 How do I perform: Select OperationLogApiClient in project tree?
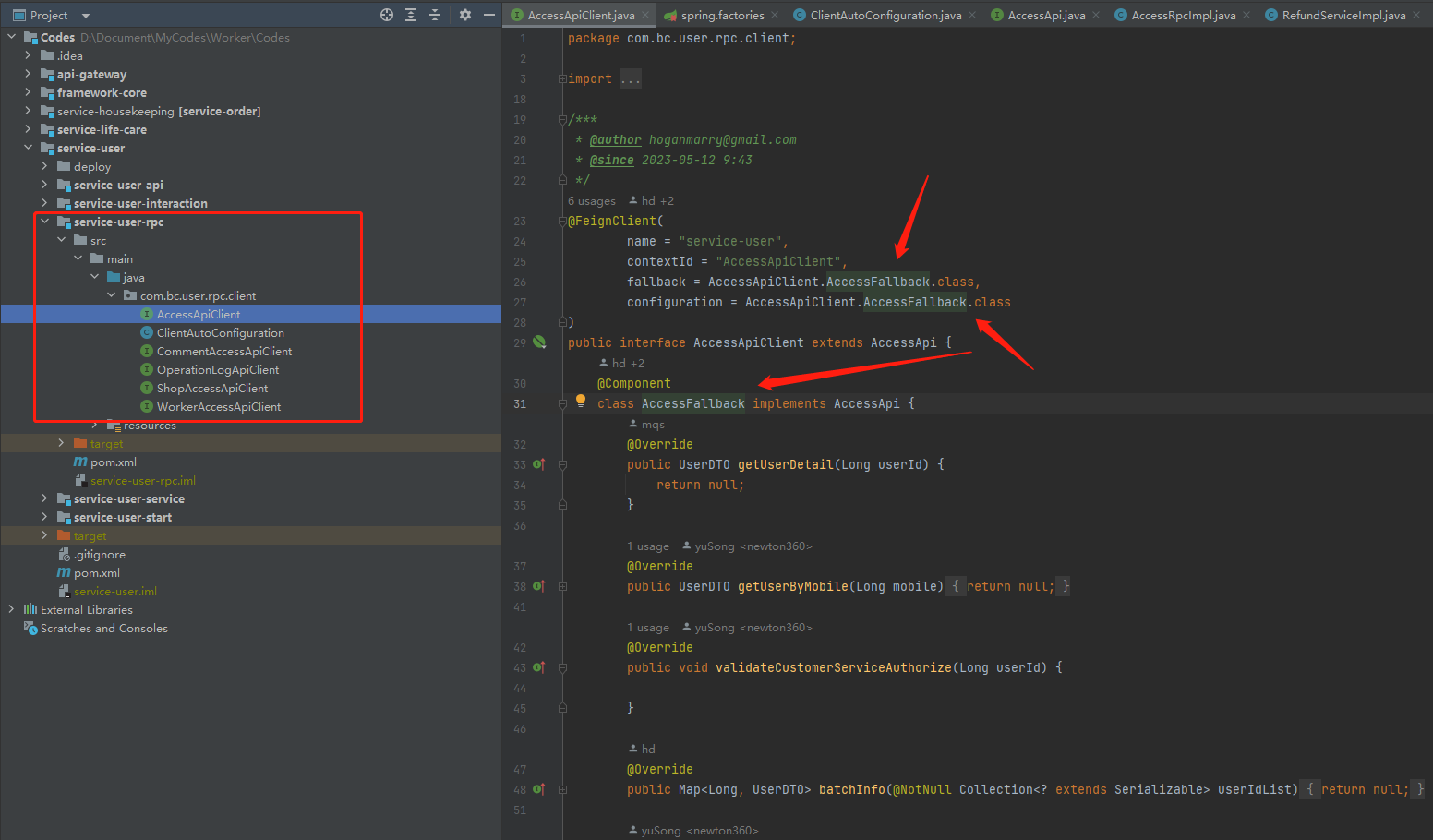tap(218, 370)
